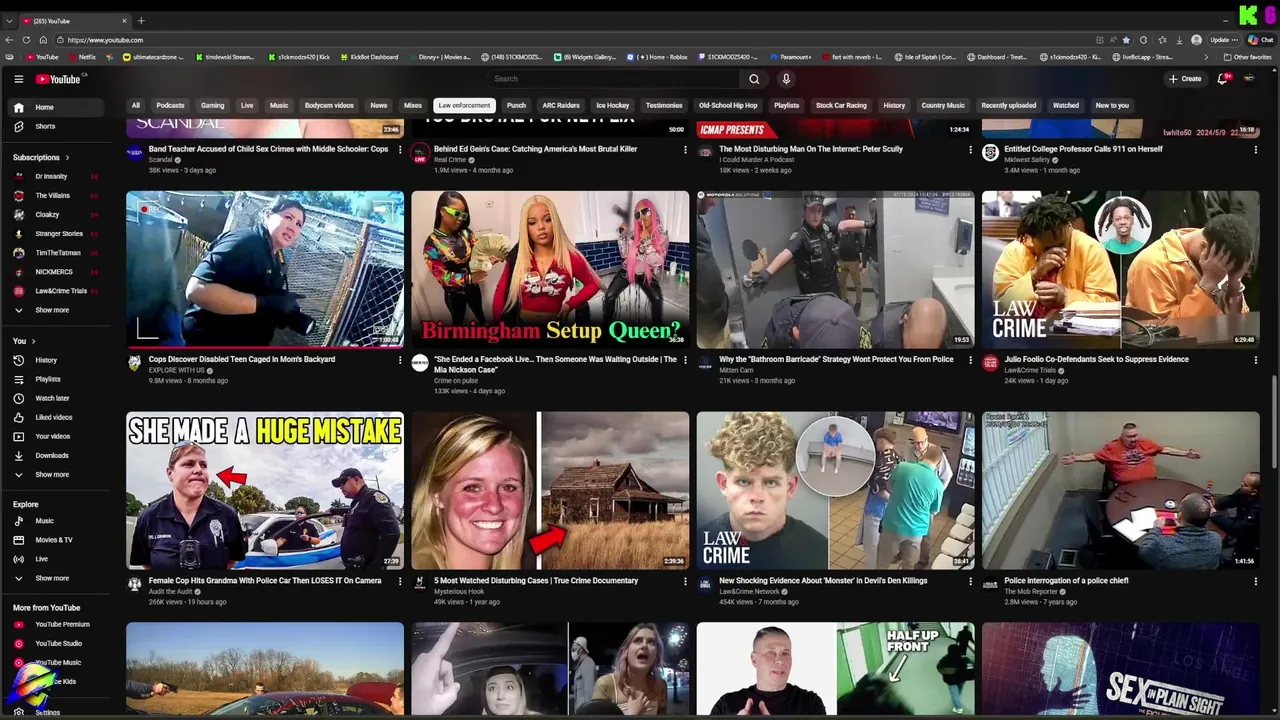Select the ARC Raiders chip
This screenshot has width=1280, height=720.
point(561,105)
